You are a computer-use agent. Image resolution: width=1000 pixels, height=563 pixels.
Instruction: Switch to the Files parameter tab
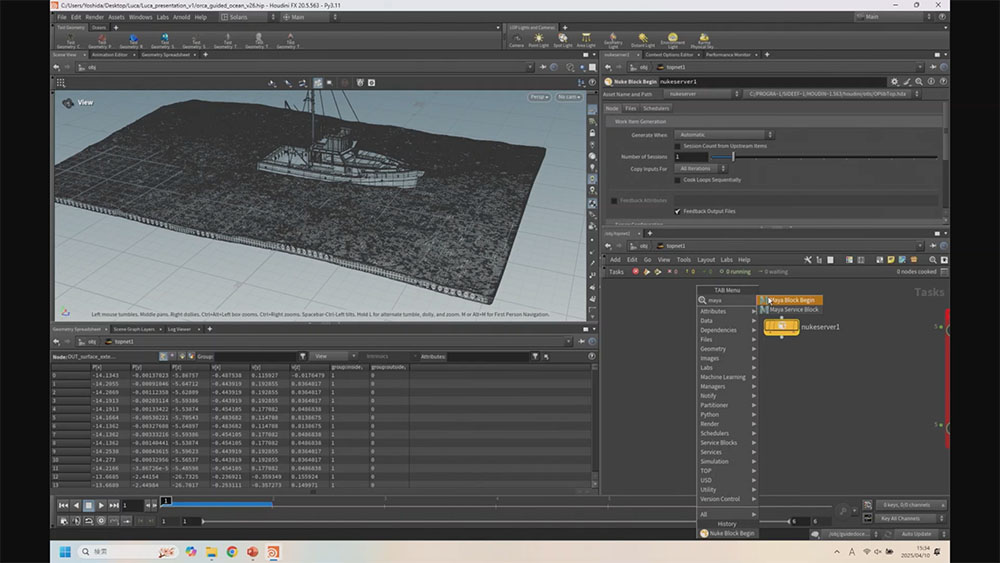[630, 108]
